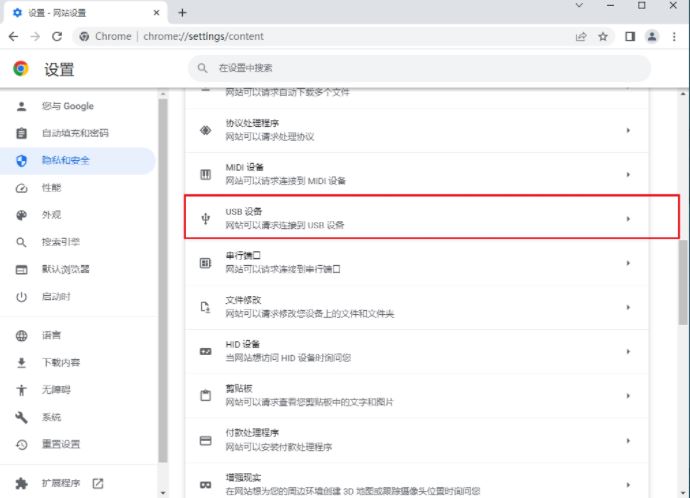Open 串行端口 permission row

tap(416, 263)
